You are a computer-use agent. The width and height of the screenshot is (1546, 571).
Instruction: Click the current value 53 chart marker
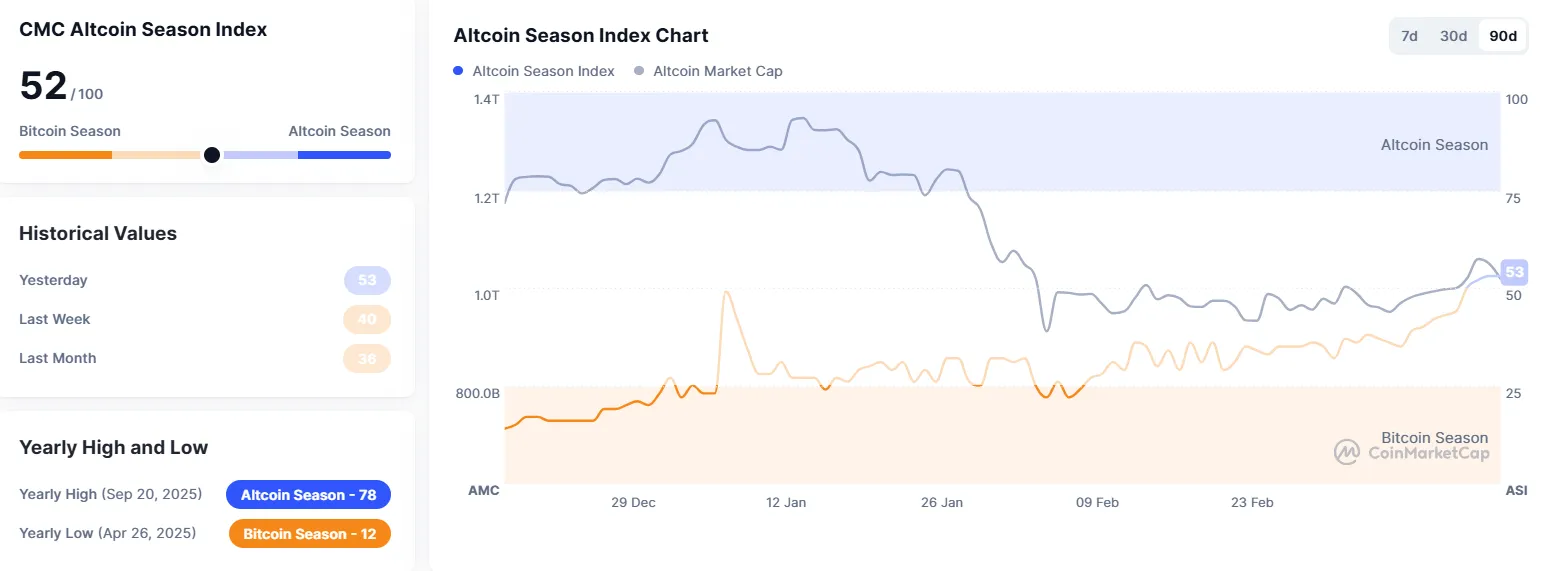(1514, 272)
